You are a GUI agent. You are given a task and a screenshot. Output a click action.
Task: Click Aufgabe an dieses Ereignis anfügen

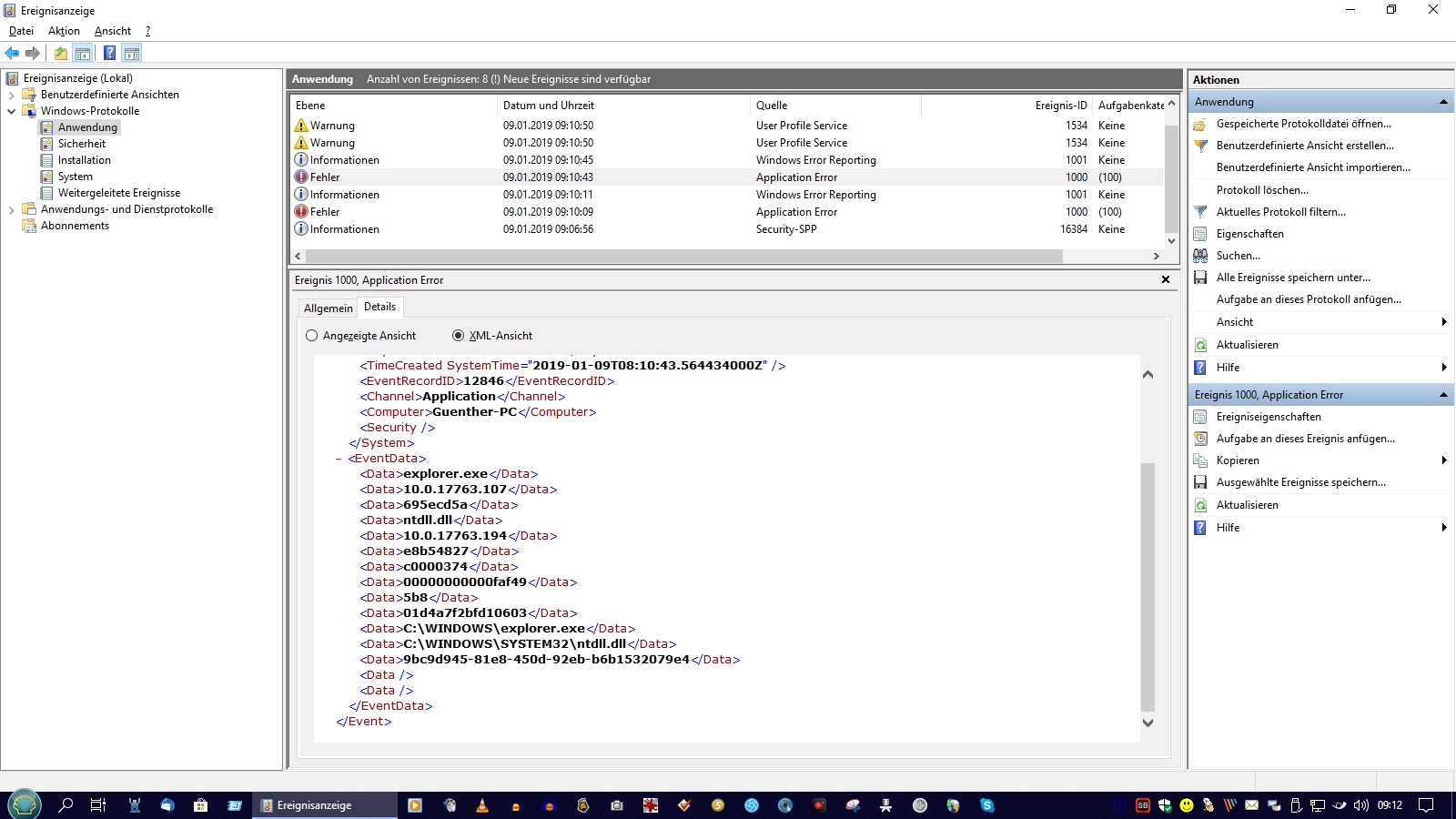point(1305,439)
